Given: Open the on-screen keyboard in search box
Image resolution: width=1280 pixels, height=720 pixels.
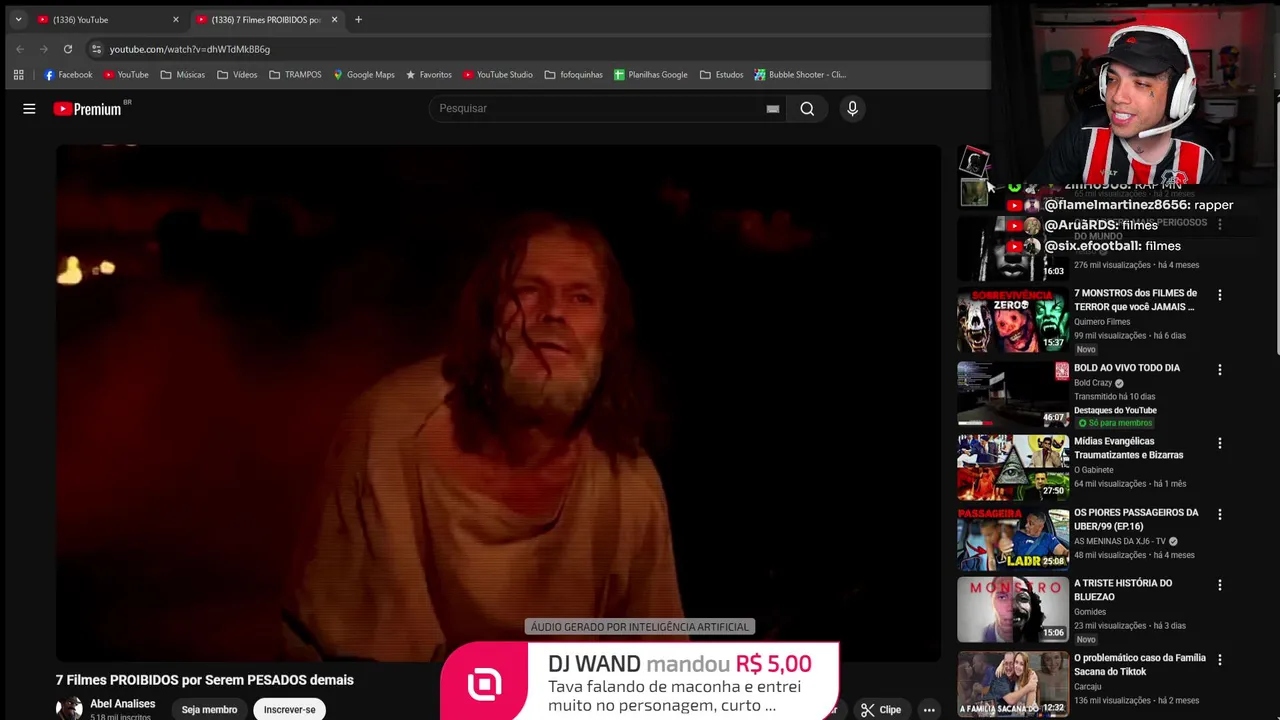Looking at the screenshot, I should [772, 109].
